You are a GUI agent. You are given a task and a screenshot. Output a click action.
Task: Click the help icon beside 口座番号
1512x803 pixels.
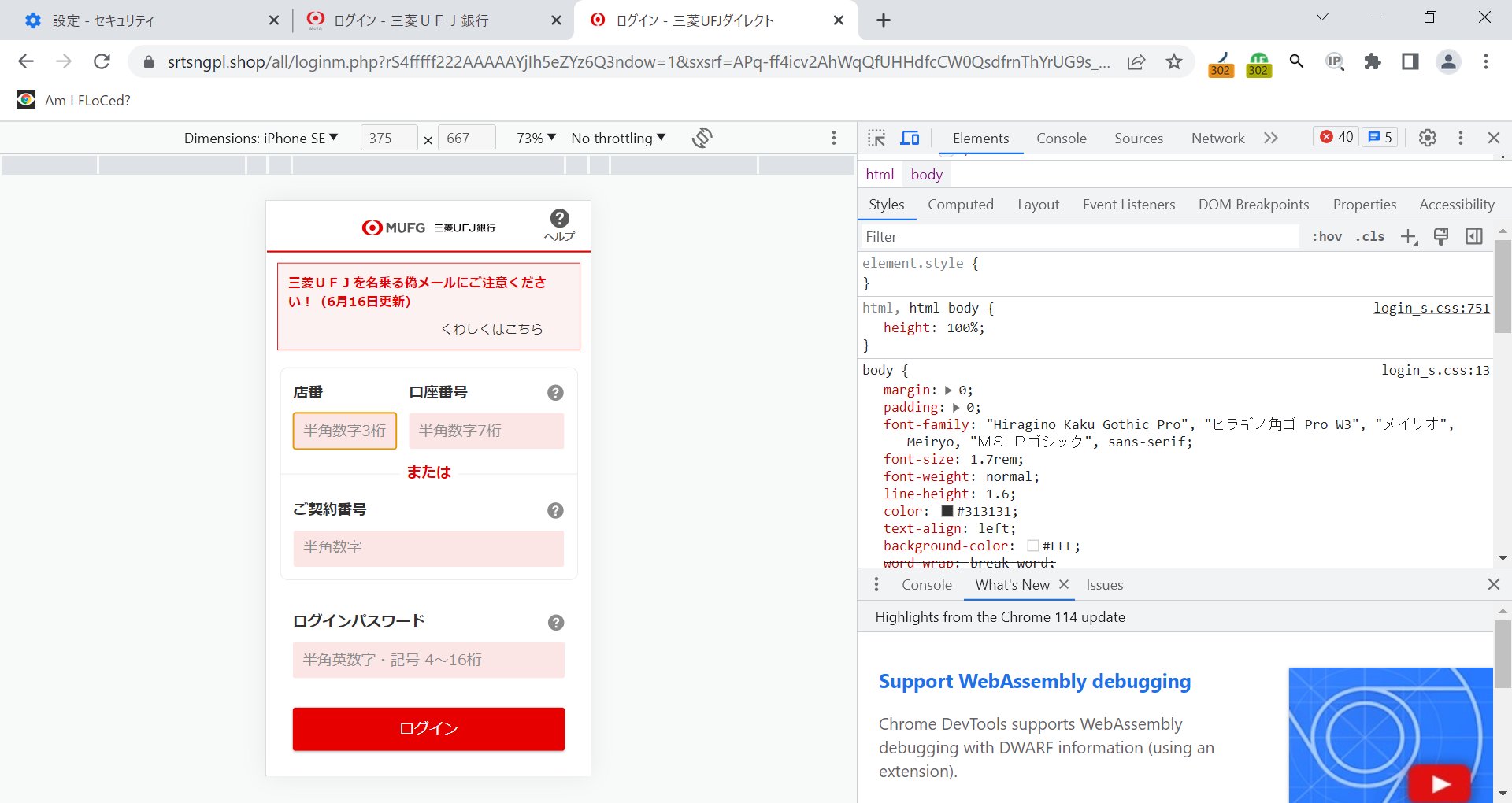pyautogui.click(x=555, y=393)
